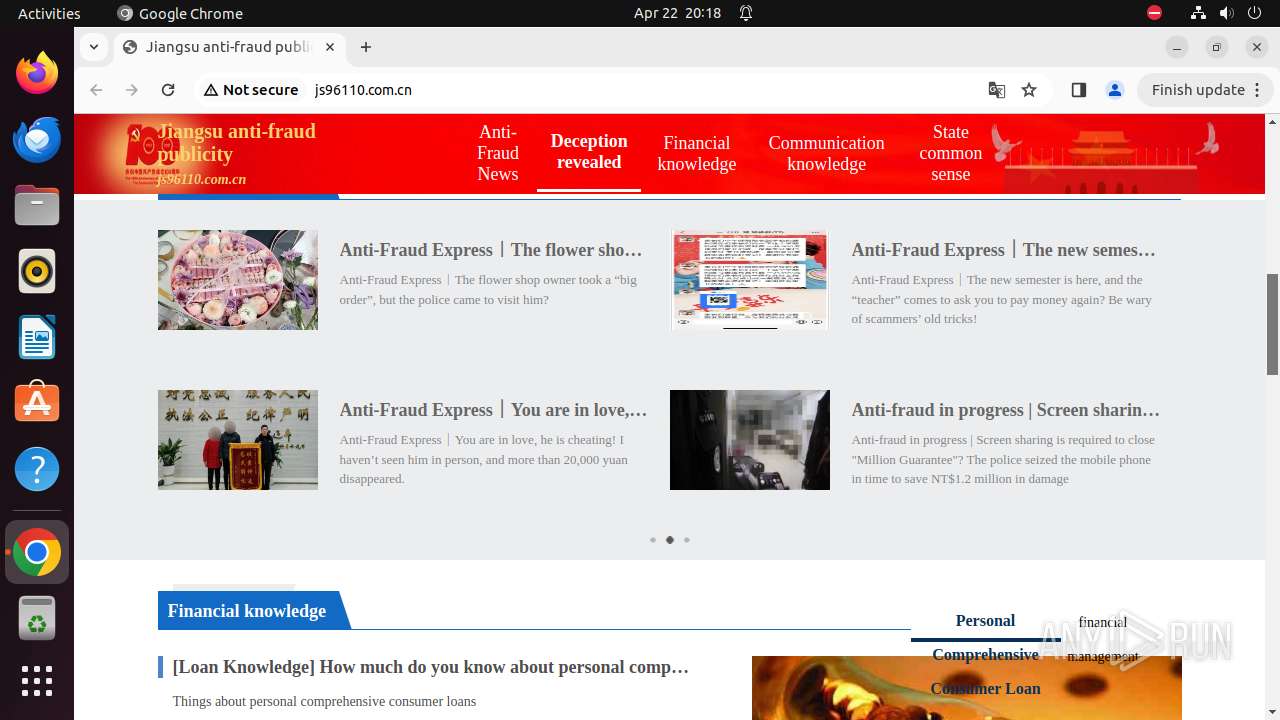Select the Personal Comprehensive Consumer Loan tab

[985, 655]
